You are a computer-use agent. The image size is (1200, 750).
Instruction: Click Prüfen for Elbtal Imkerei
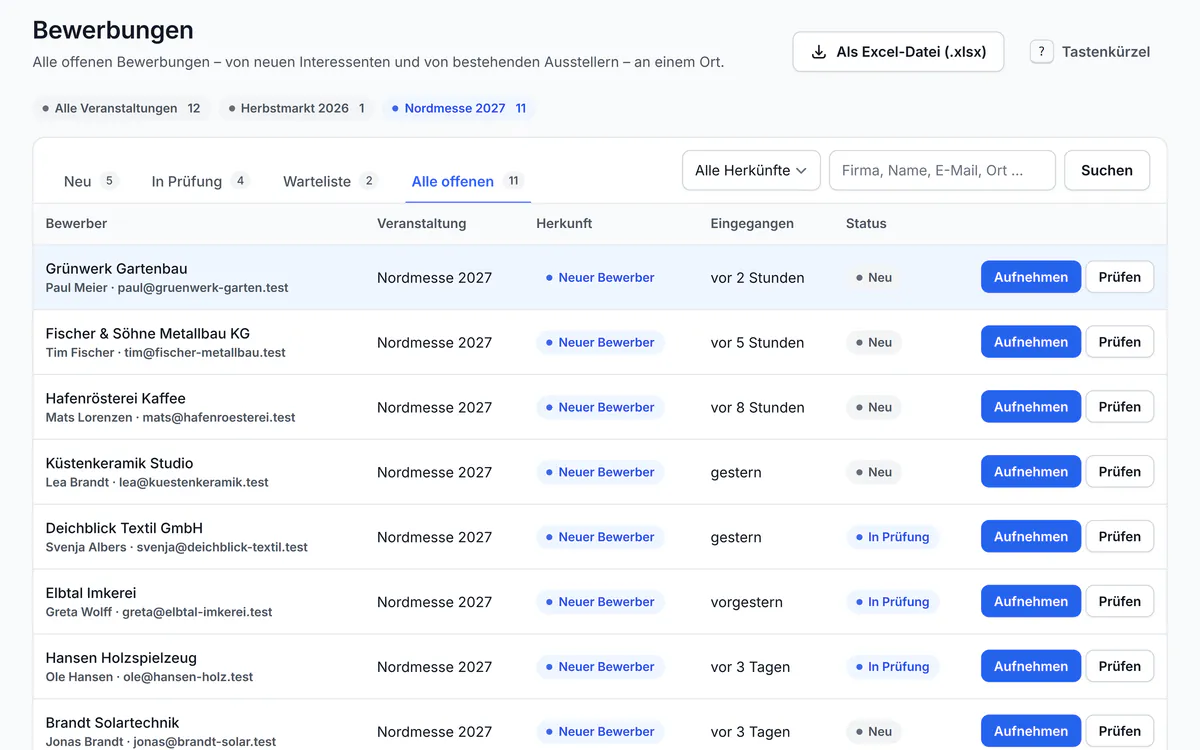tap(1119, 602)
